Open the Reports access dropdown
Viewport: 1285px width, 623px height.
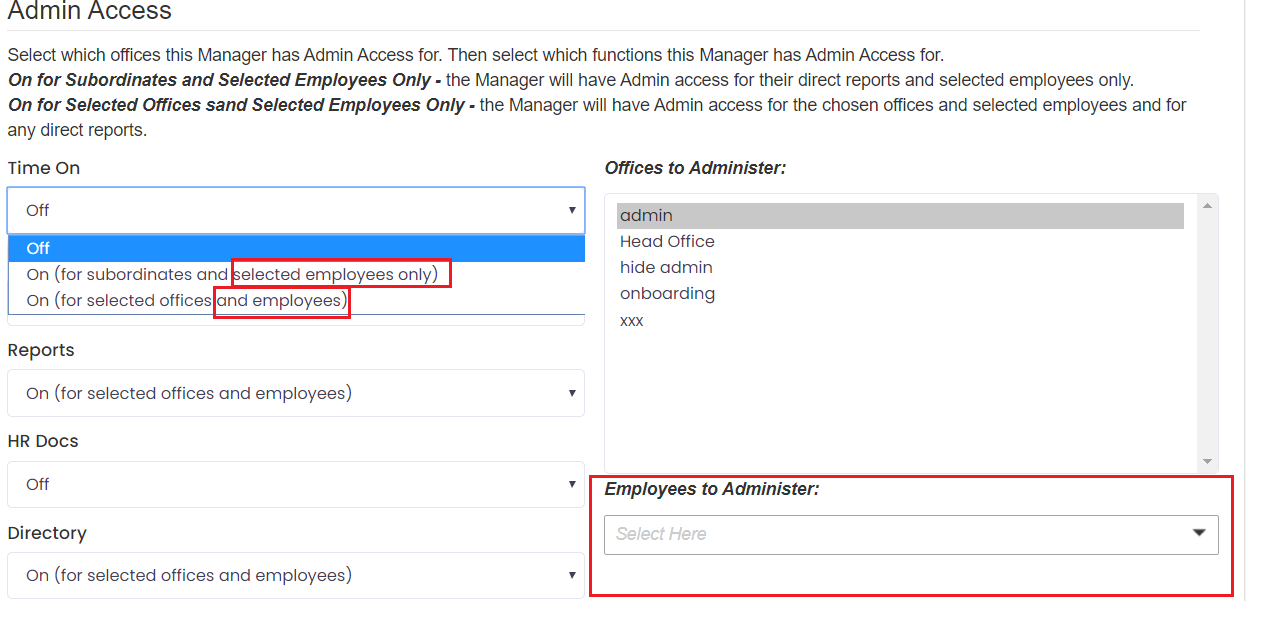(295, 393)
